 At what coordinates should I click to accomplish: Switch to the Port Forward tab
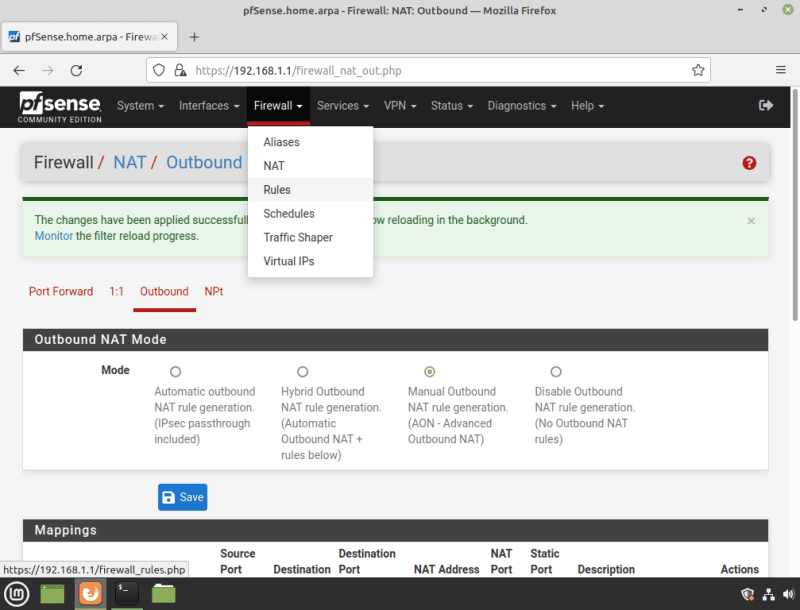61,292
